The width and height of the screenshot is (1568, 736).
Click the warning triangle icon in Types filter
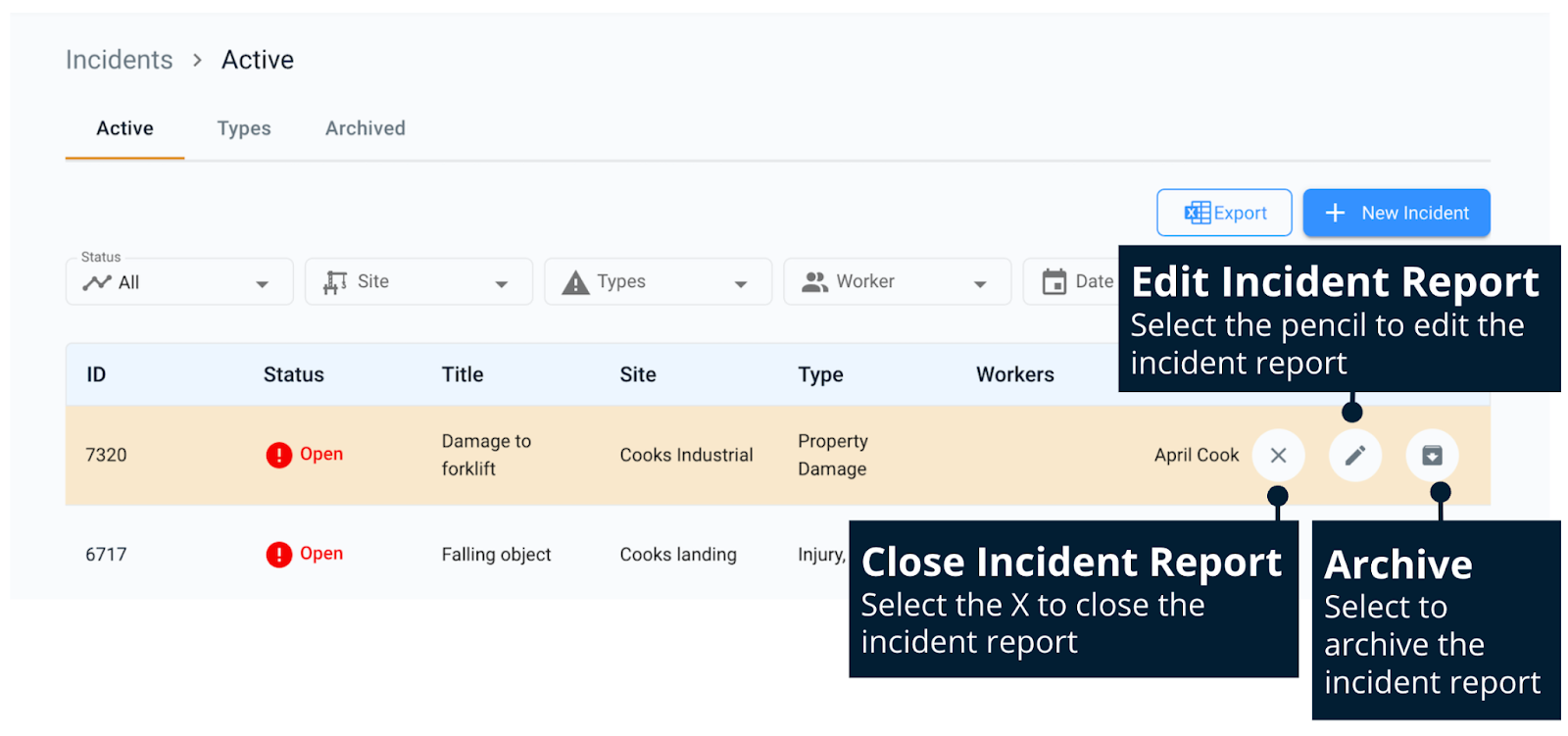point(575,283)
